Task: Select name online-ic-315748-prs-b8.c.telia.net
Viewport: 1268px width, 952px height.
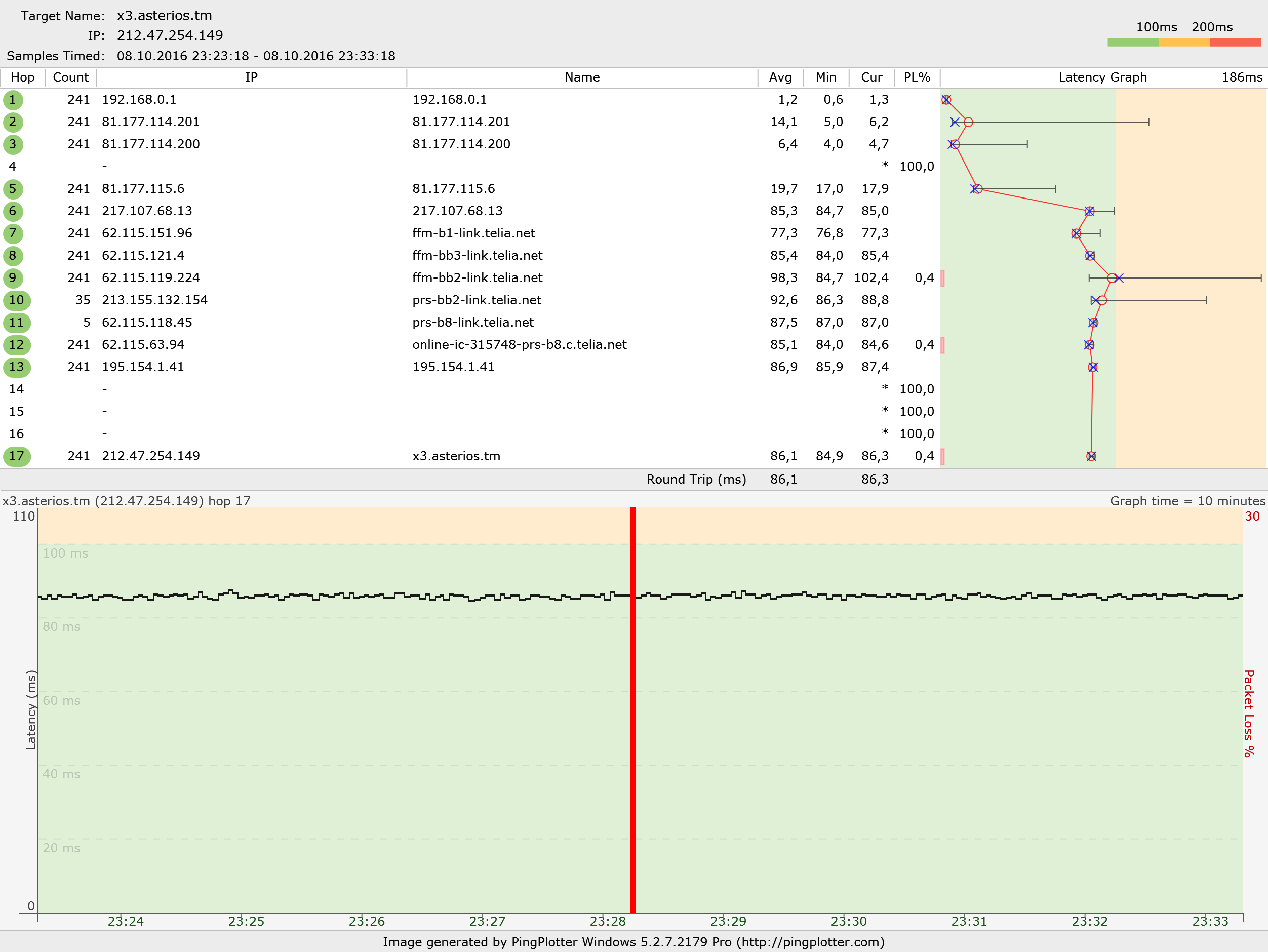Action: (520, 345)
